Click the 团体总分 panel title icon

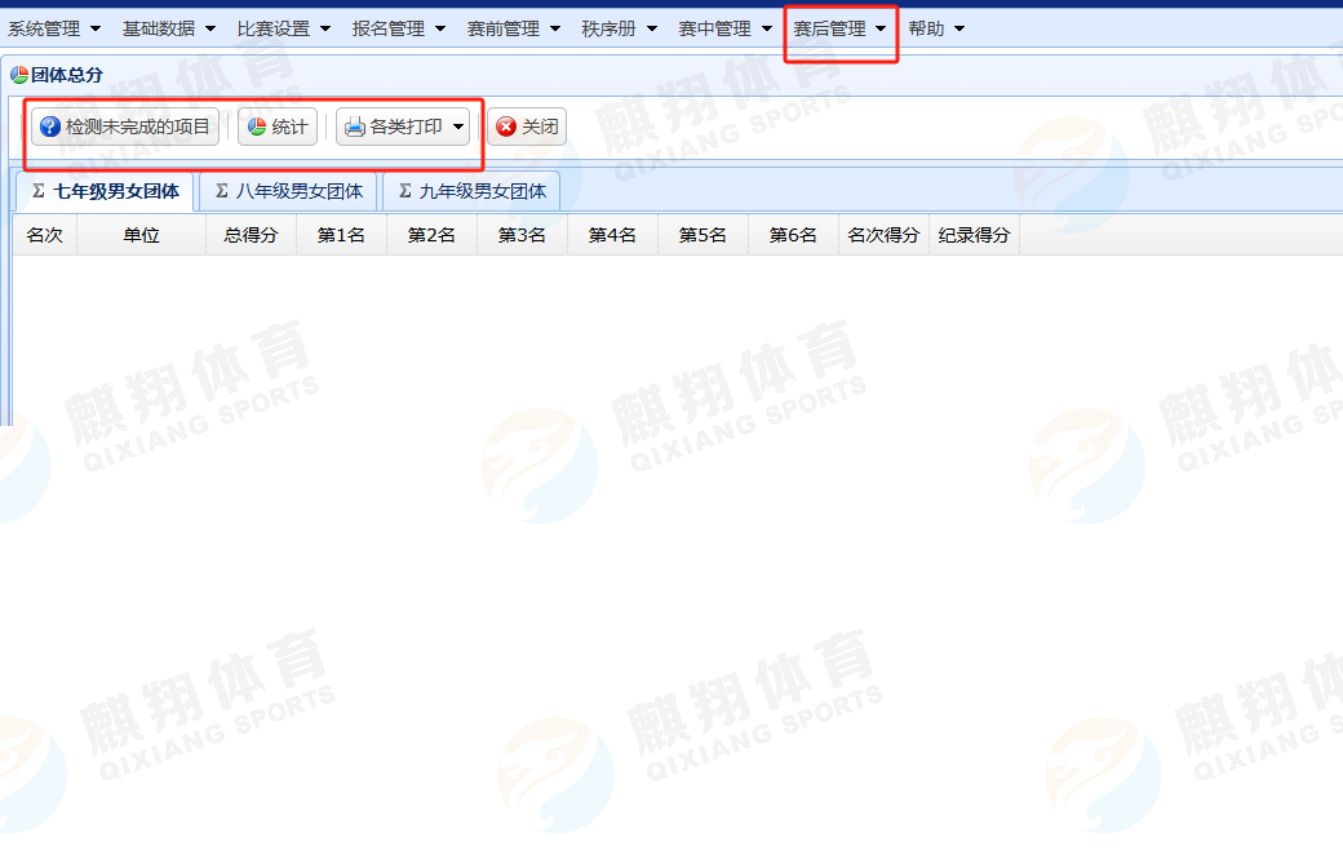coord(19,76)
